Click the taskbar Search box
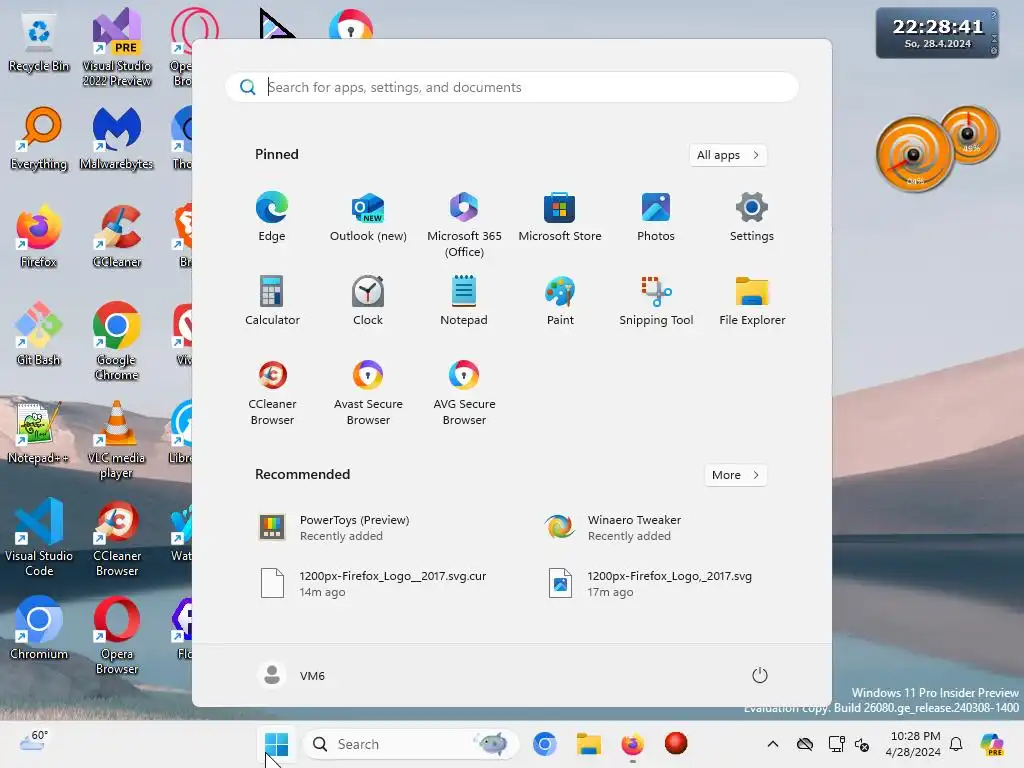 coord(411,744)
